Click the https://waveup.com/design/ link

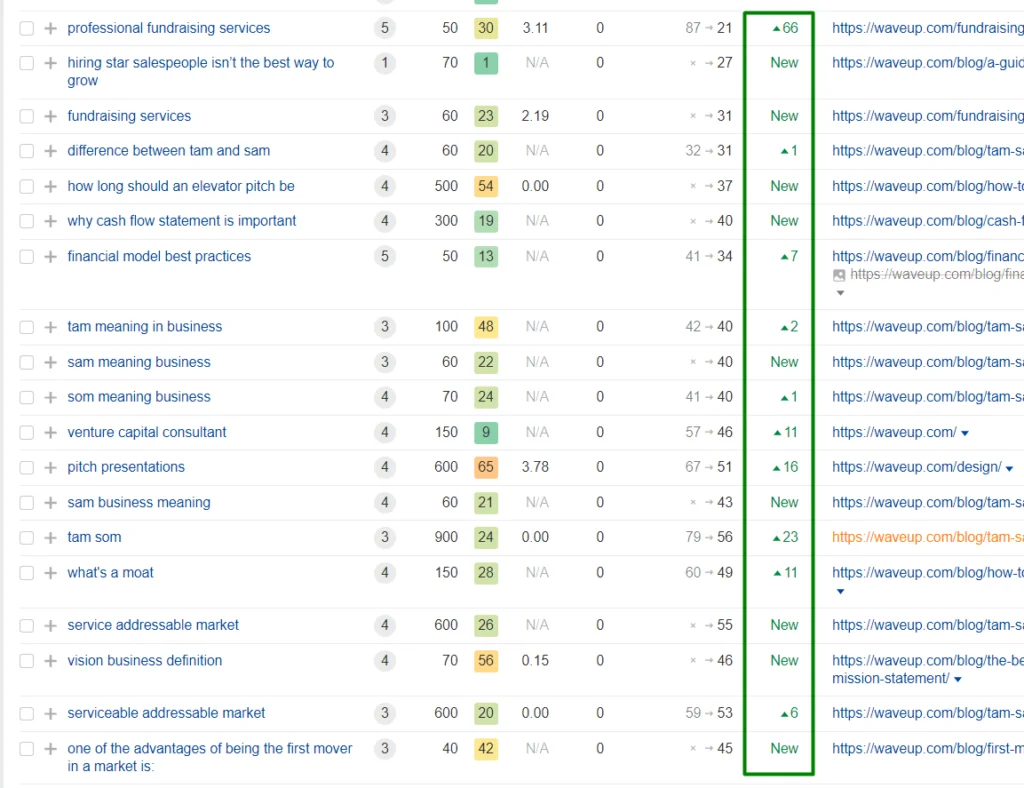point(917,467)
